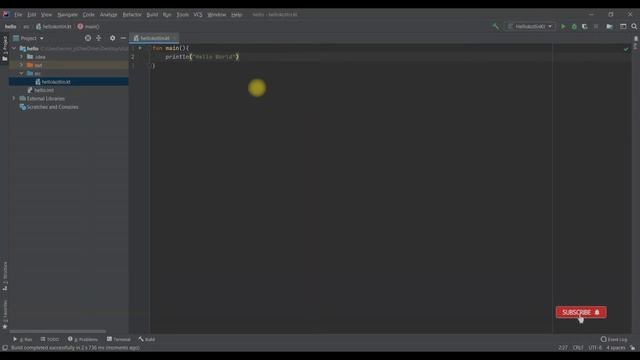Viewport: 640px width, 360px height.
Task: Click the main() breadcrumb in navigation bar
Action: [x=89, y=27]
